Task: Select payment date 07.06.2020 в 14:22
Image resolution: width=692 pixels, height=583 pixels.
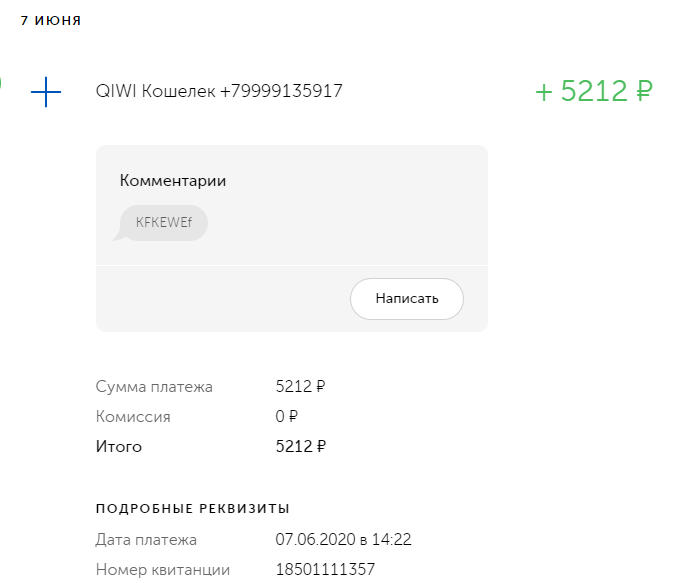Action: coord(343,540)
